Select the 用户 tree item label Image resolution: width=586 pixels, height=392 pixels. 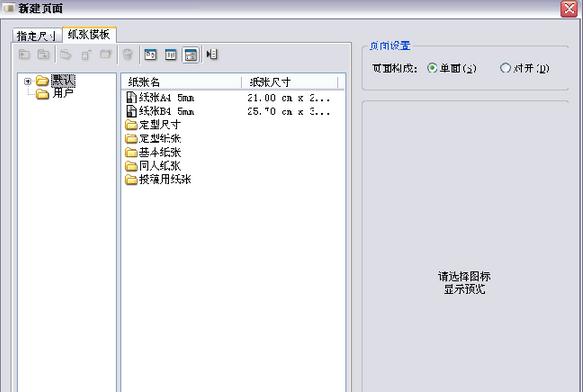point(63,93)
